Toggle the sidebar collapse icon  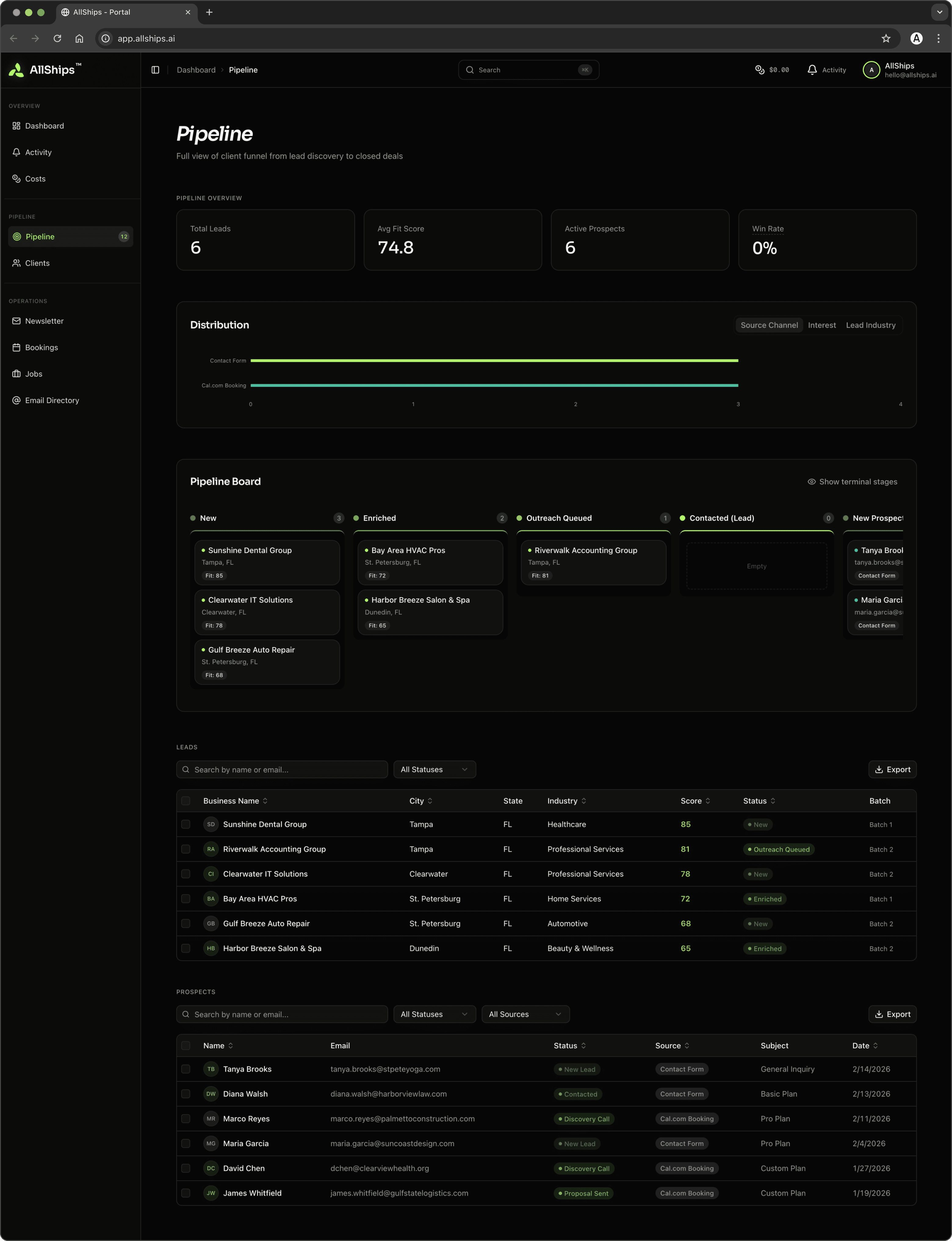pyautogui.click(x=155, y=70)
